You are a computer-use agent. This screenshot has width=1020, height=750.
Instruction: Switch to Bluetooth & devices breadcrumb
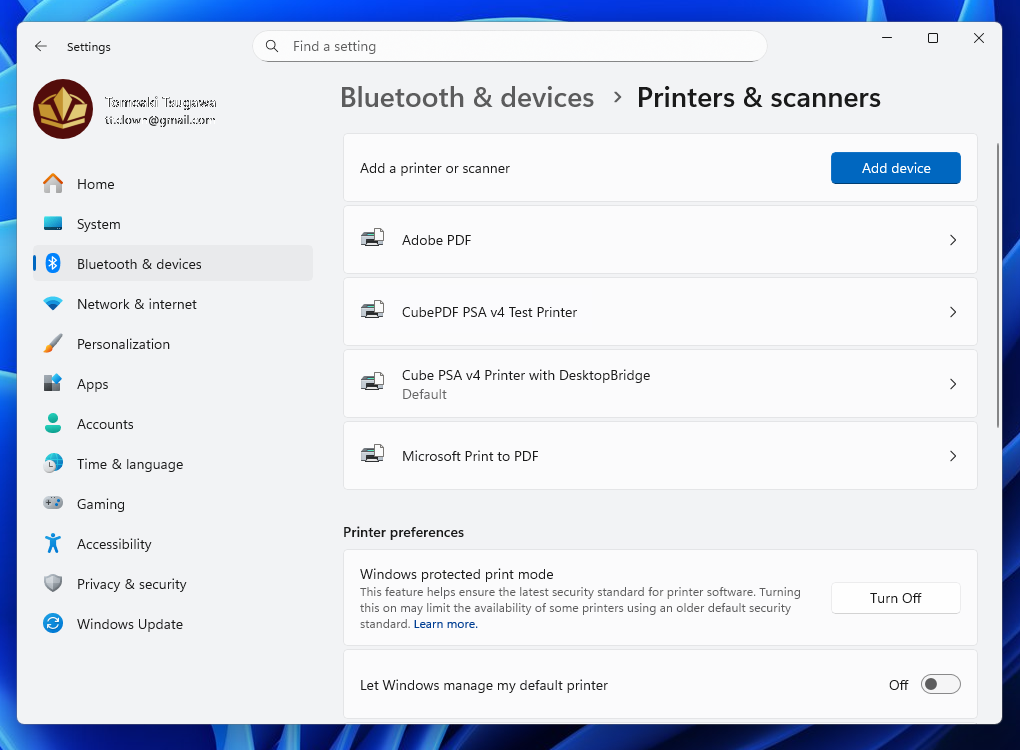466,97
